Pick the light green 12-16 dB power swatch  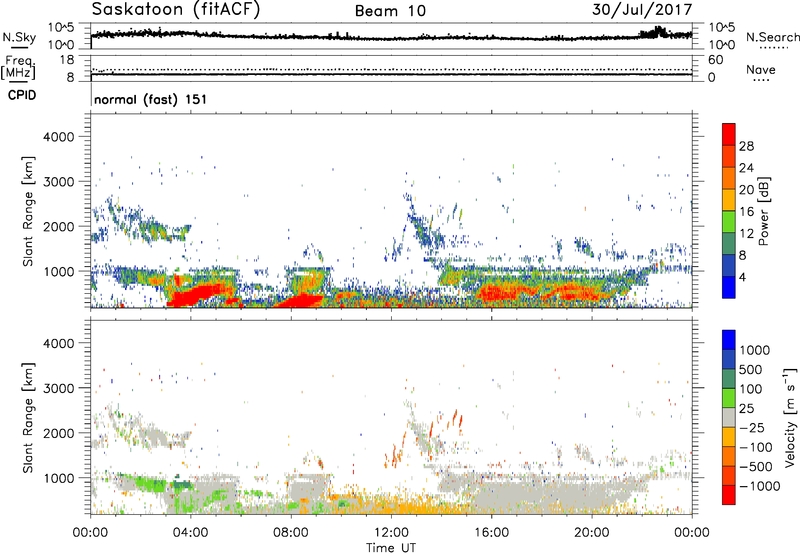tap(729, 221)
